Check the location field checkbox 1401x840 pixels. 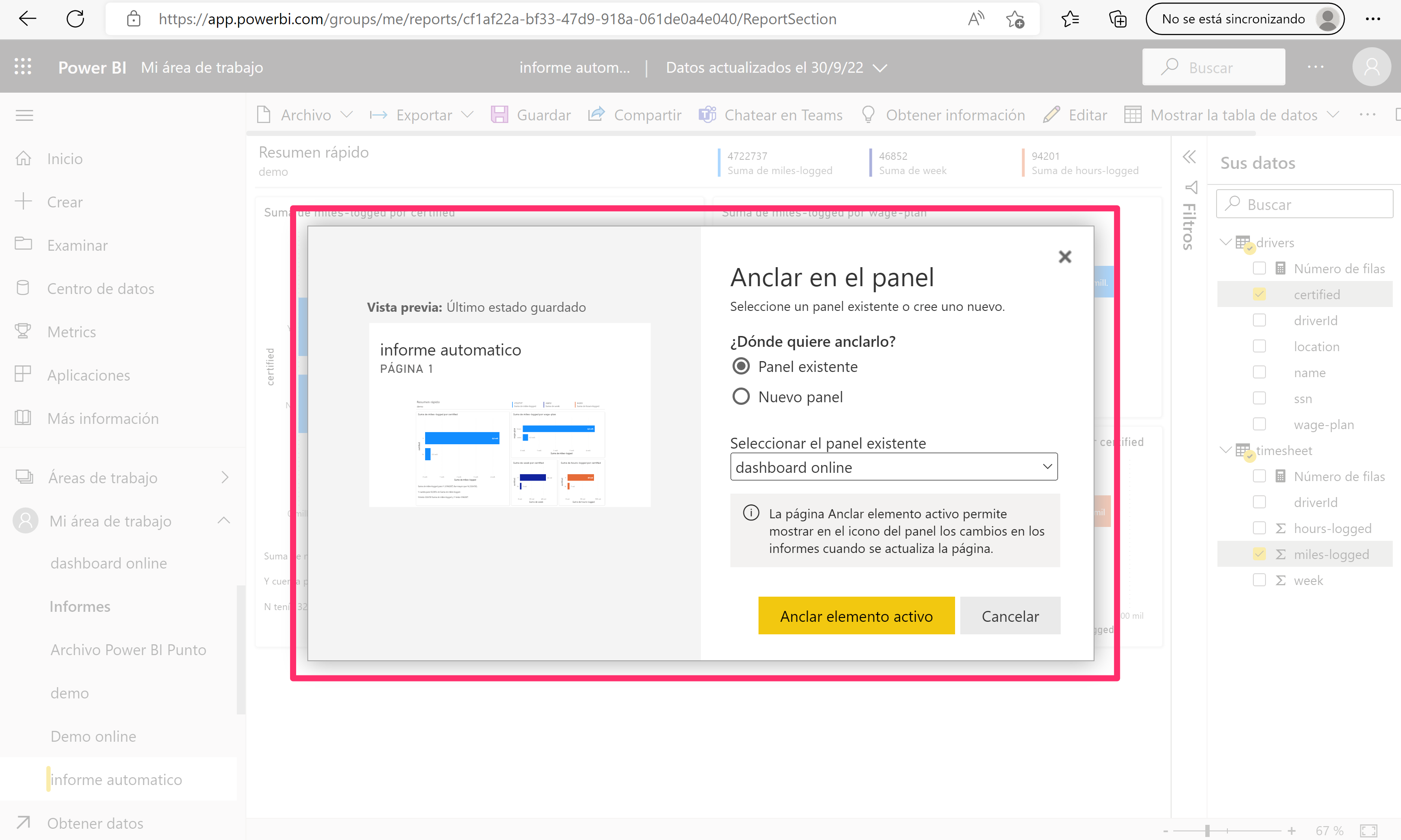click(1259, 346)
